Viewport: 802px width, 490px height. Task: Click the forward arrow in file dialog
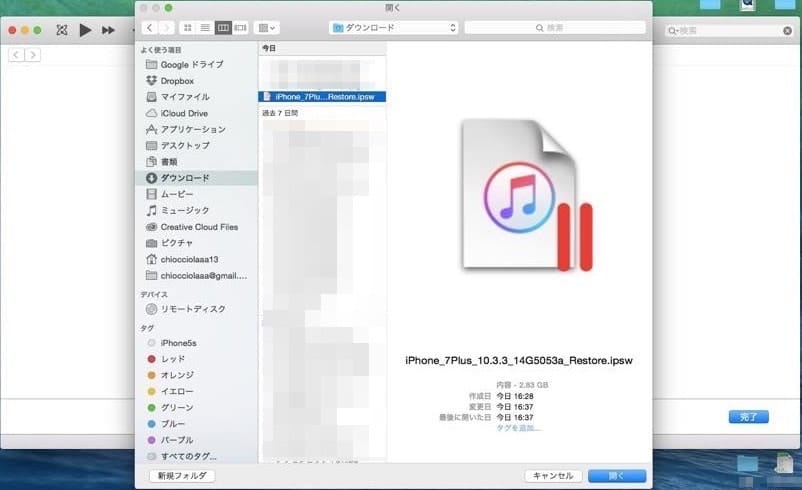tap(166, 28)
